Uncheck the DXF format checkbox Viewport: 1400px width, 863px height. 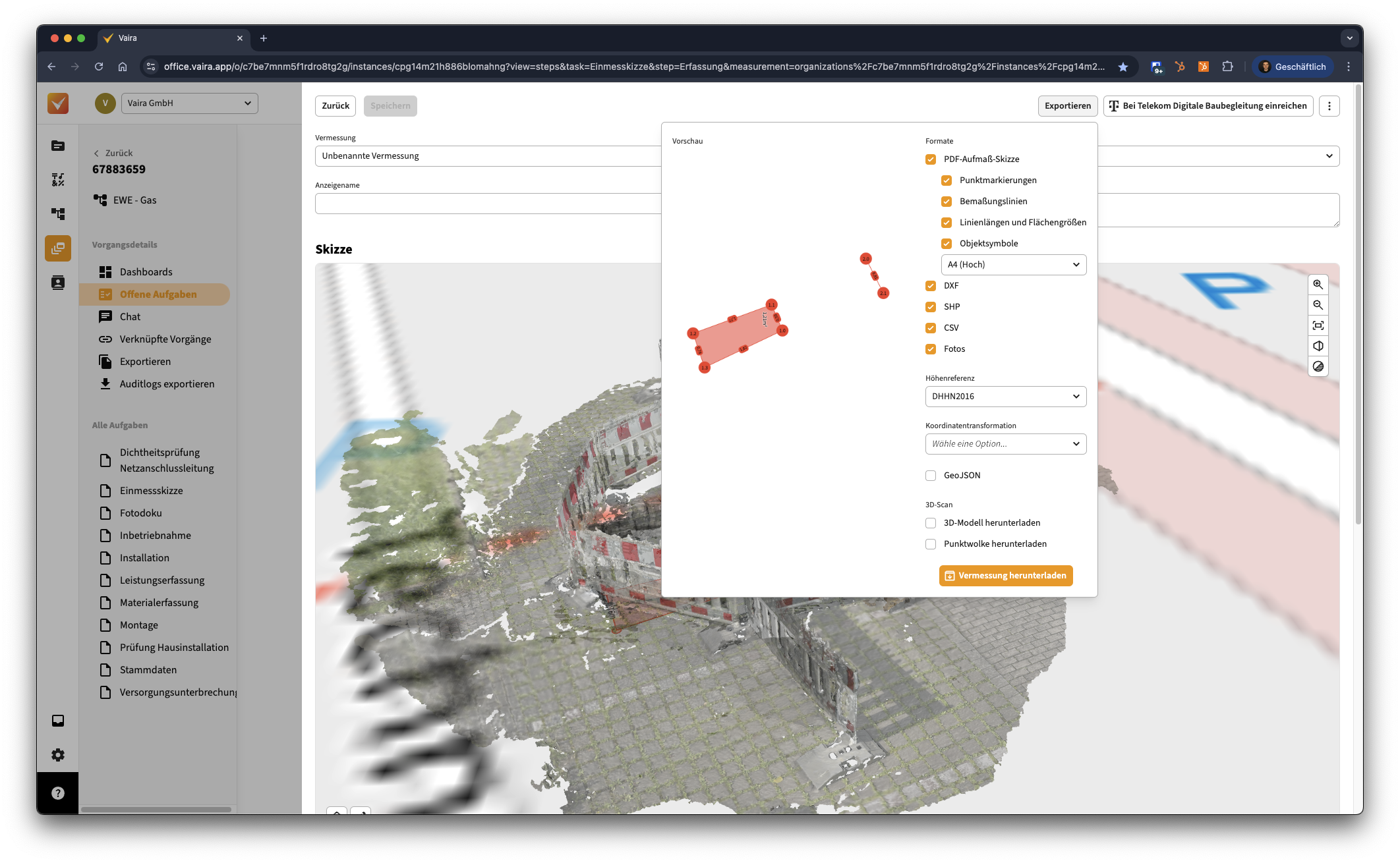(x=931, y=286)
